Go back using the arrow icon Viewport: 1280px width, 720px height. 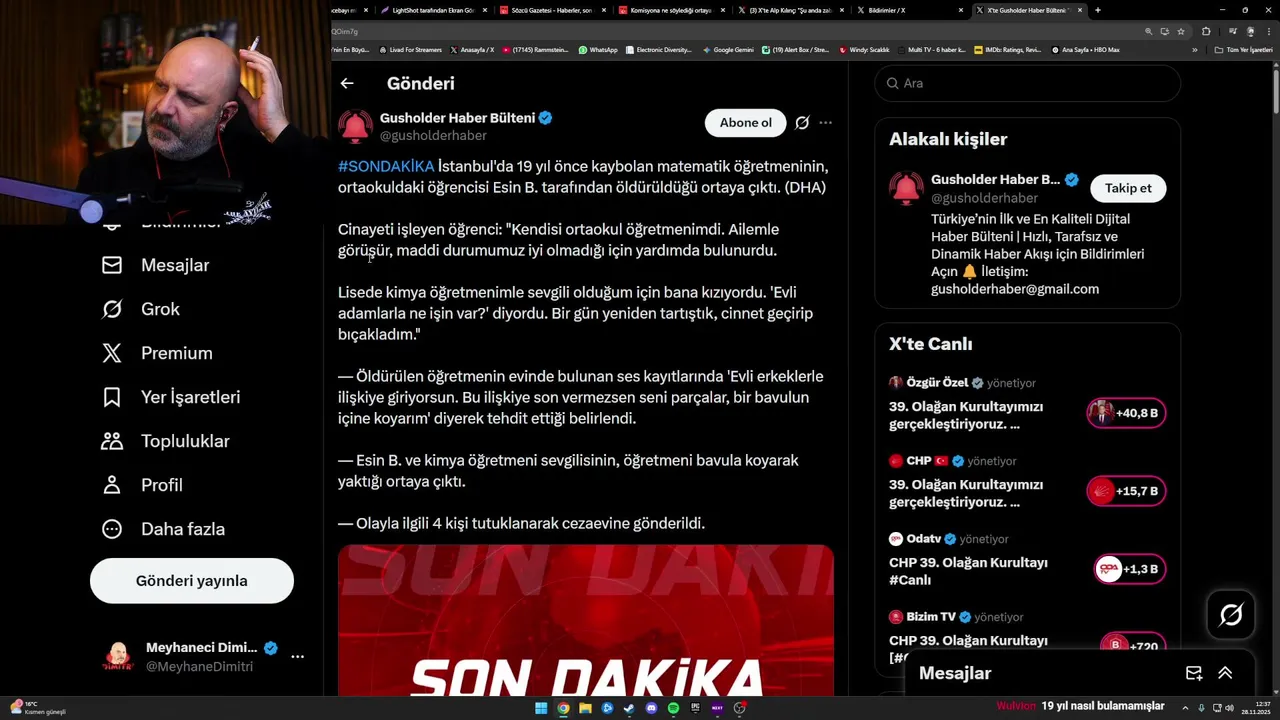click(x=347, y=84)
